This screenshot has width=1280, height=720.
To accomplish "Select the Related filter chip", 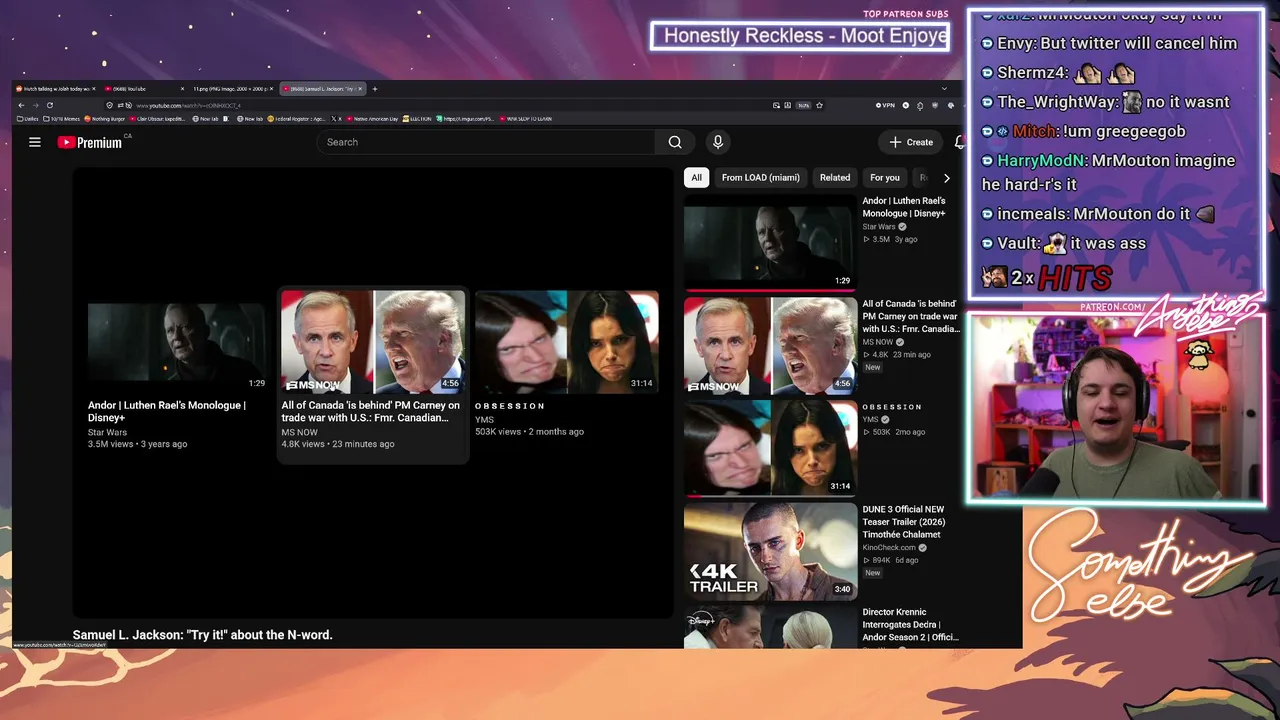I will pyautogui.click(x=835, y=178).
